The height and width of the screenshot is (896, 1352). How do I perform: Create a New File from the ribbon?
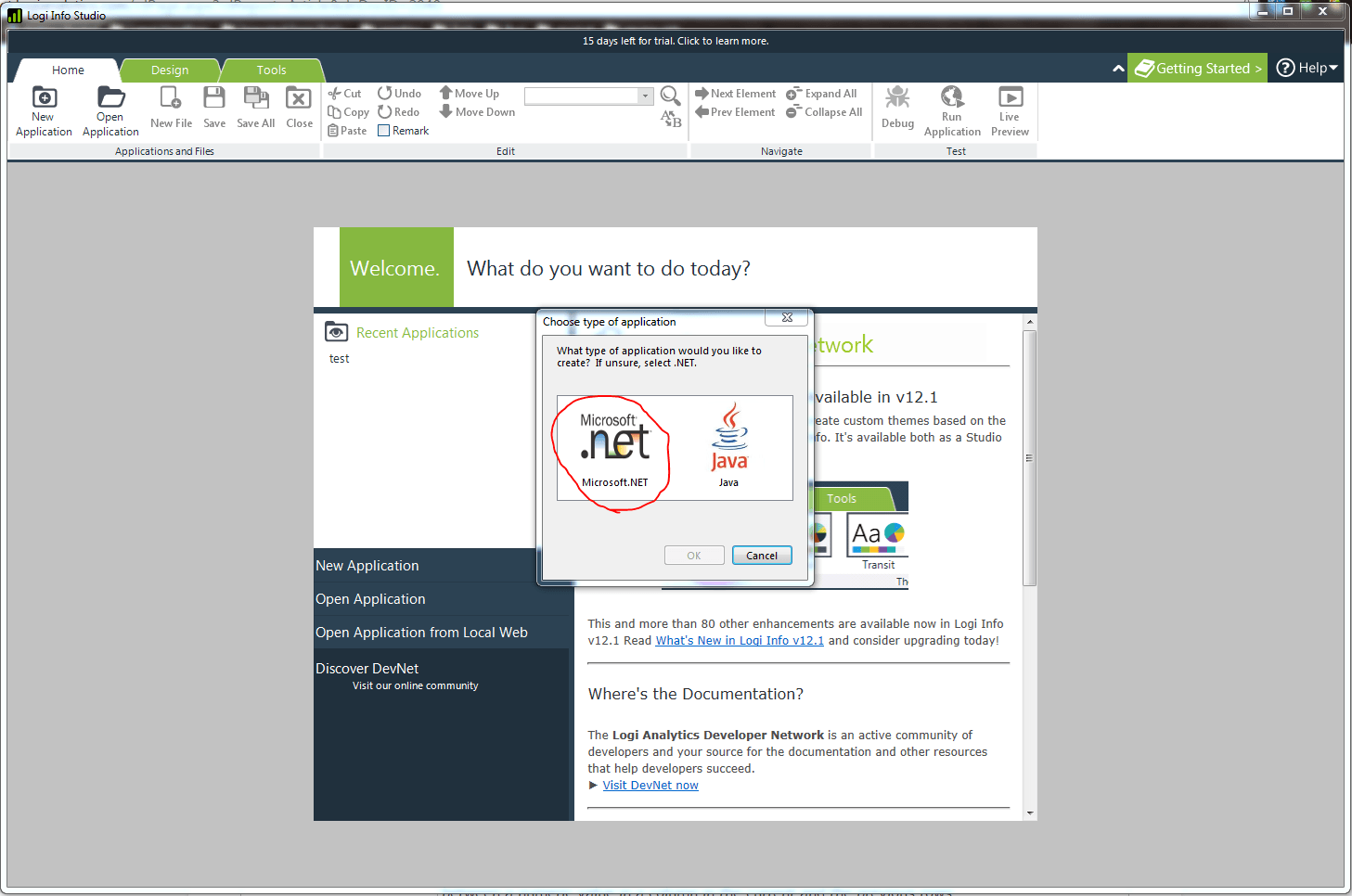tap(171, 109)
